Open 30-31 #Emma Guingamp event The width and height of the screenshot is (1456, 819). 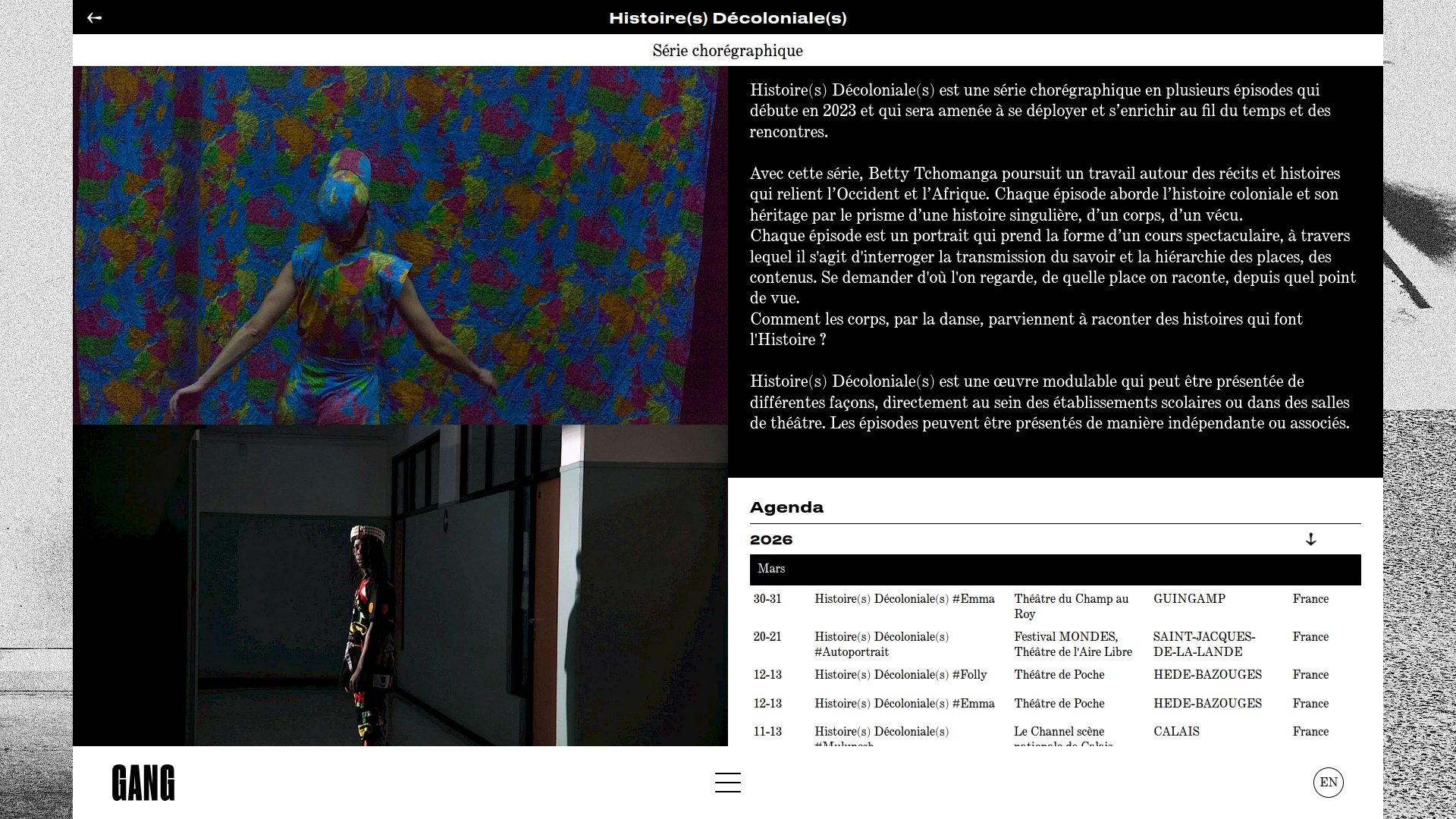pos(904,599)
